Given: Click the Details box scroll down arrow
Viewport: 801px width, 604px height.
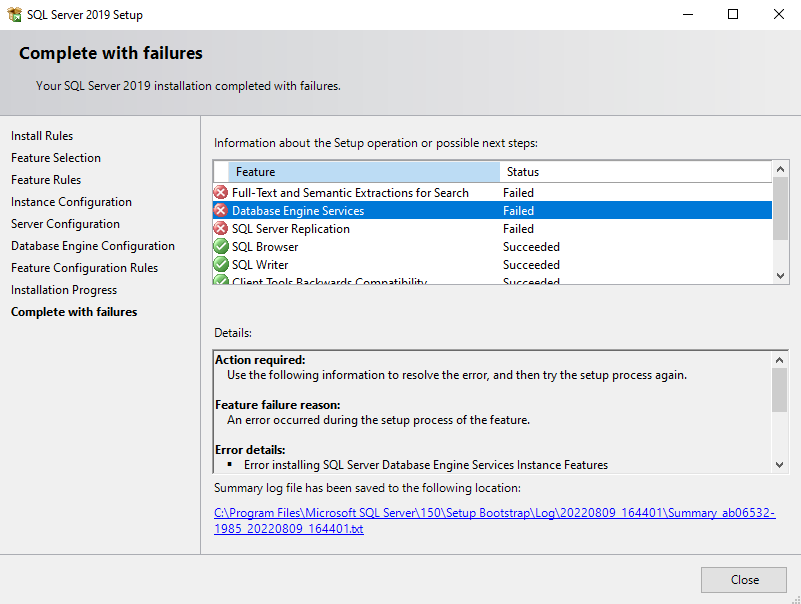Looking at the screenshot, I should (x=779, y=464).
